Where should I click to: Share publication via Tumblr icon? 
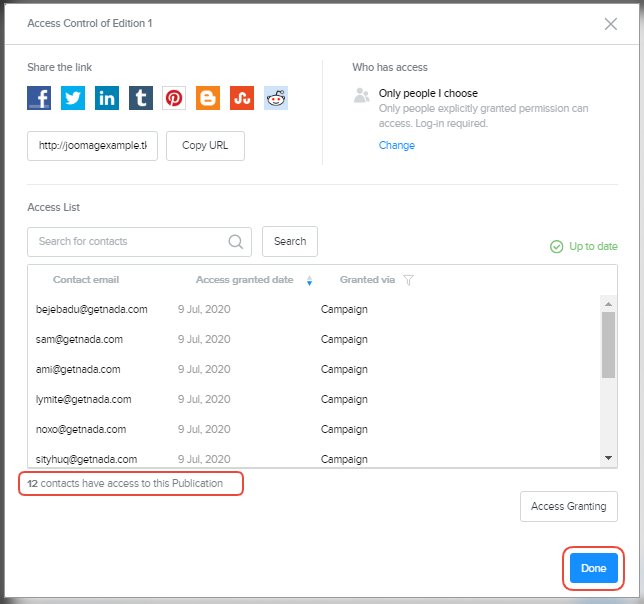click(141, 98)
